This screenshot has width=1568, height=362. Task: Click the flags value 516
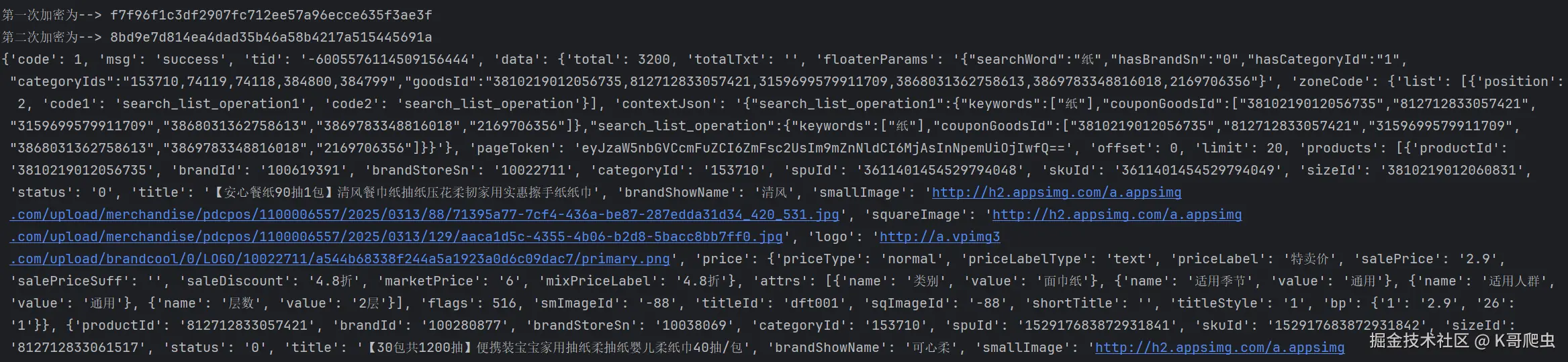(504, 304)
